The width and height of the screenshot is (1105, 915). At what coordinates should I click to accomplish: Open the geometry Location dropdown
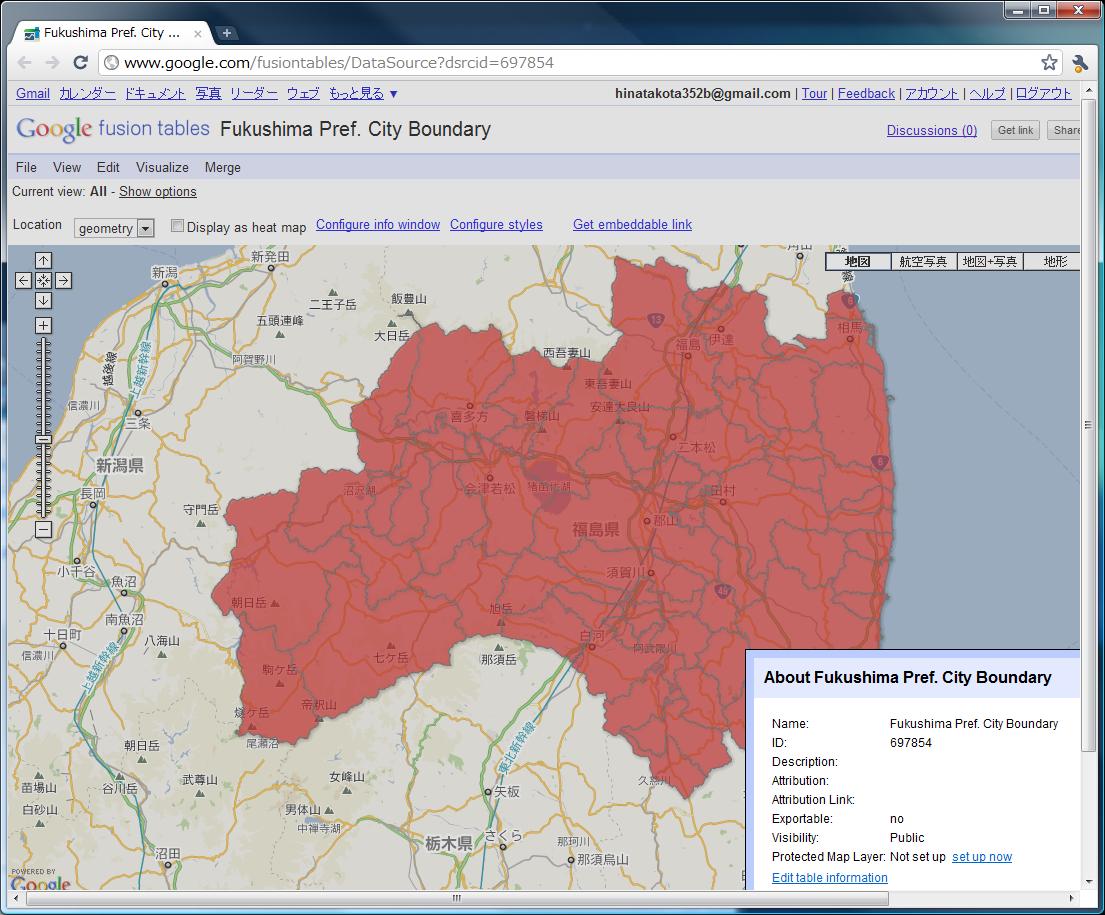point(113,228)
